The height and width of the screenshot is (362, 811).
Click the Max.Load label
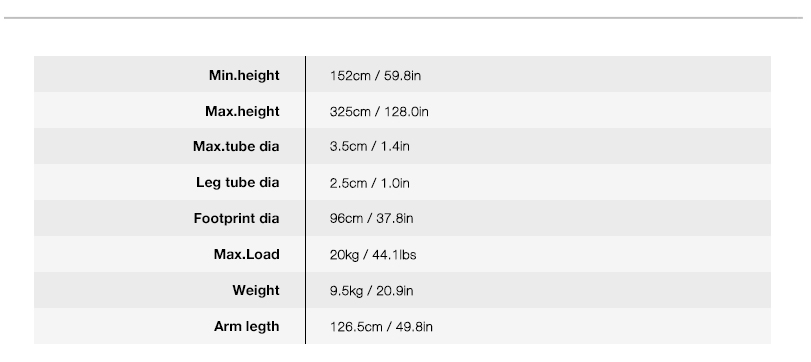(246, 254)
